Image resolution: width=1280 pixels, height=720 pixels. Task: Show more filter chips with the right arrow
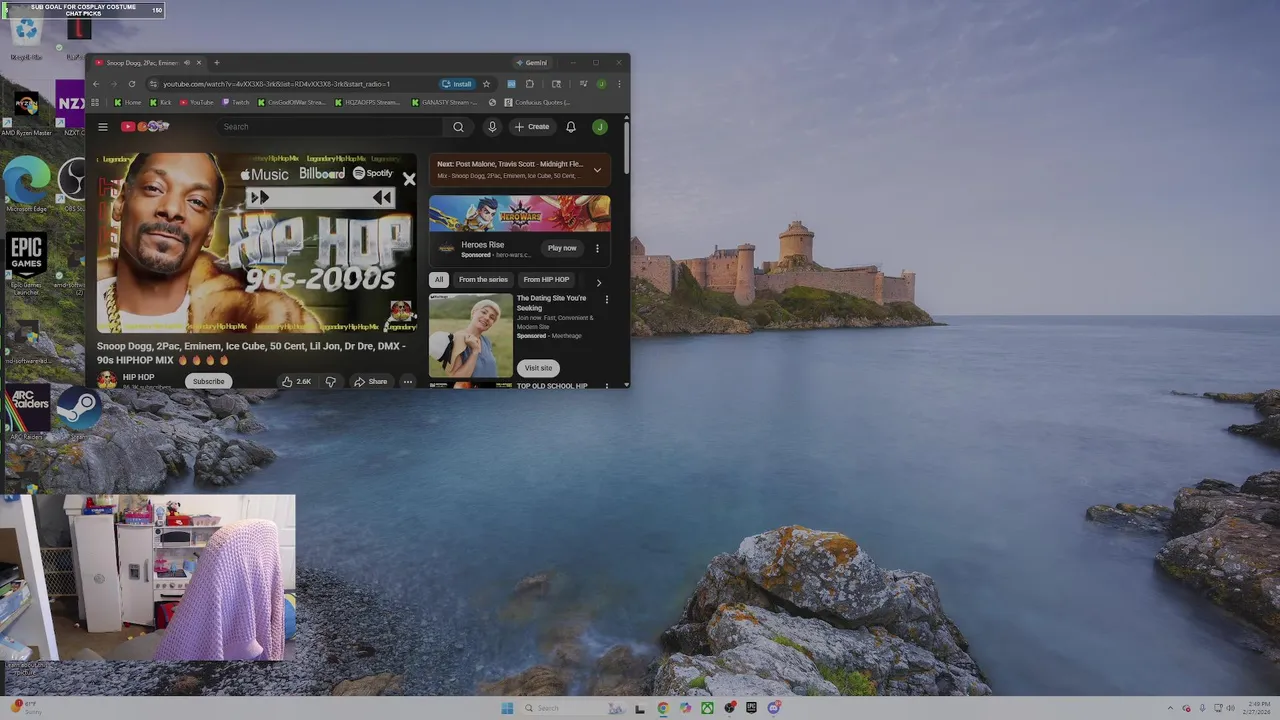(599, 283)
